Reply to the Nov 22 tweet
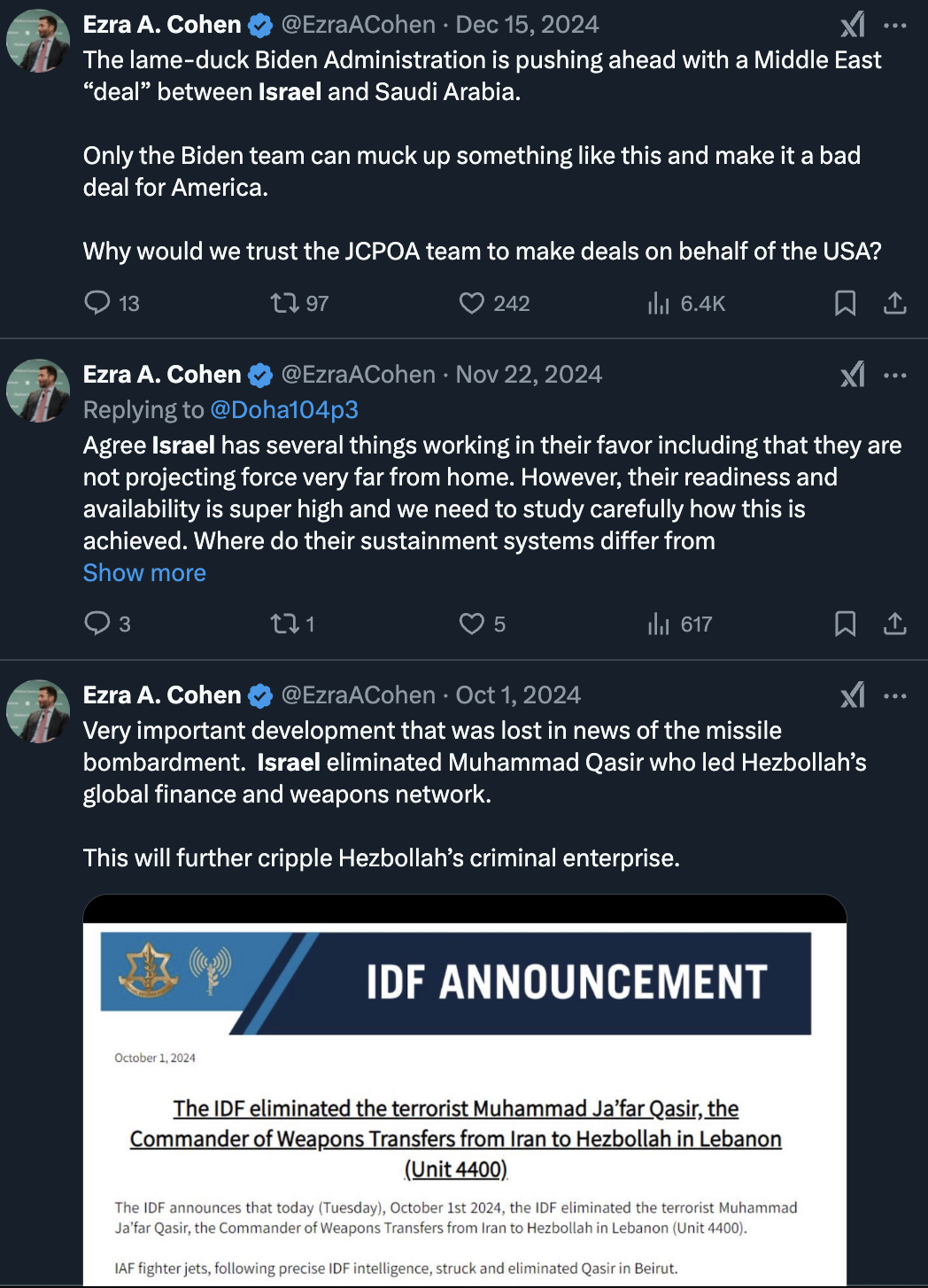This screenshot has width=928, height=1288. click(97, 624)
